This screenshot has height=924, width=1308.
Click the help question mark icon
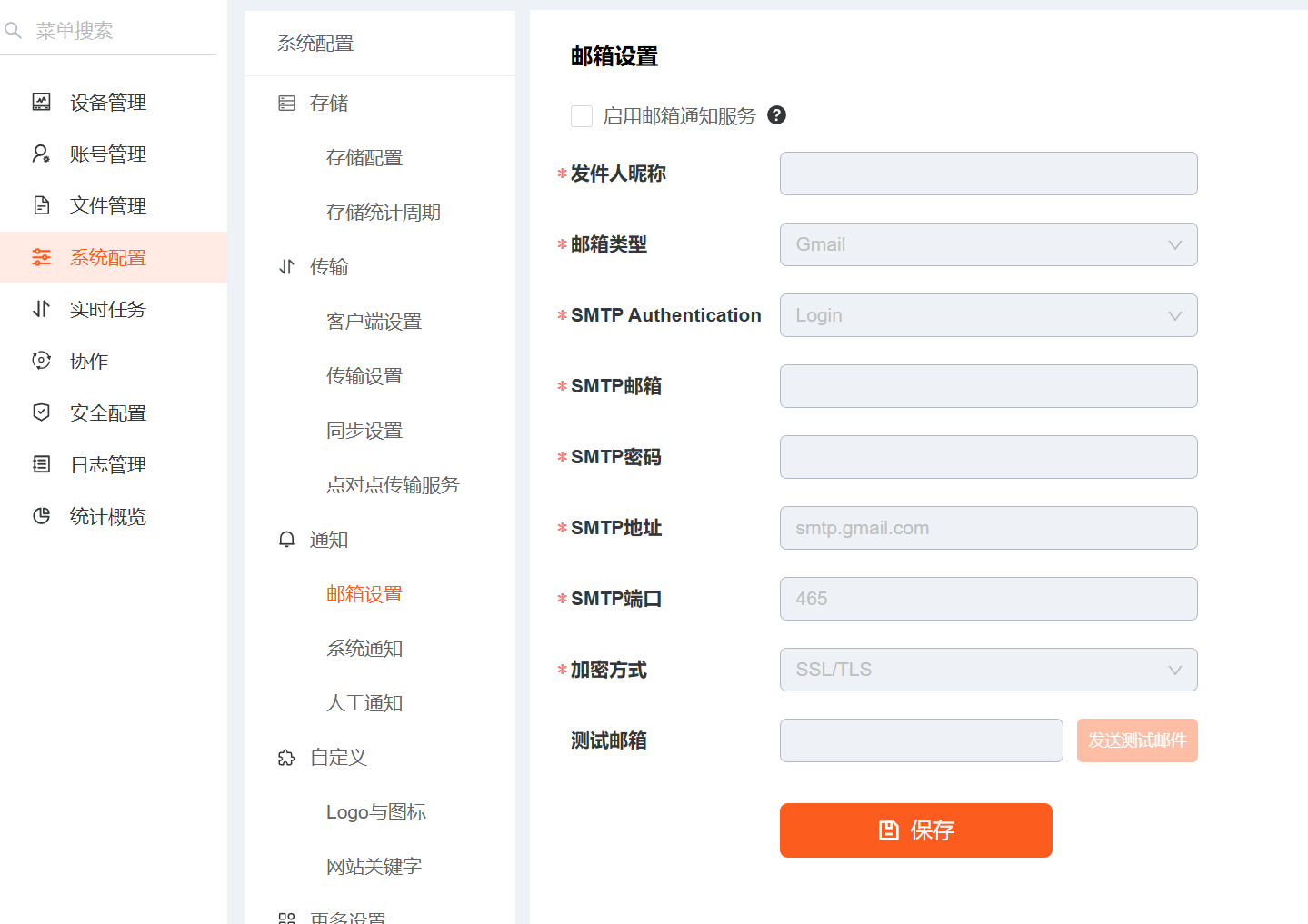click(x=776, y=115)
